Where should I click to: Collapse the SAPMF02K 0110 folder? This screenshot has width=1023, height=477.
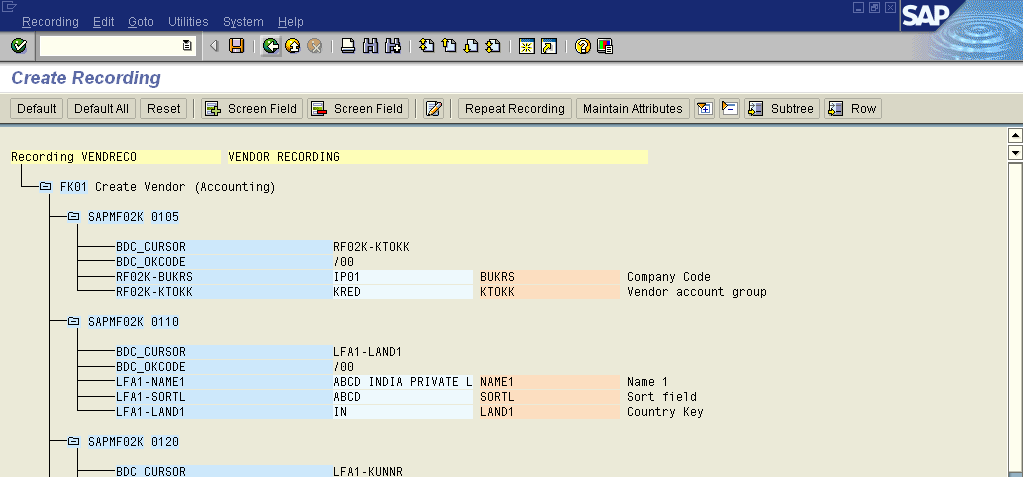tap(74, 322)
